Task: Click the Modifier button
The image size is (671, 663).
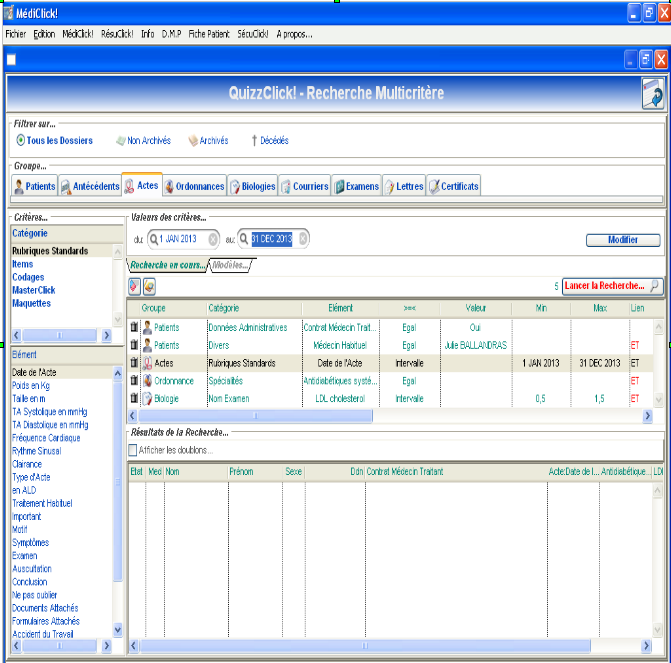Action: point(623,240)
